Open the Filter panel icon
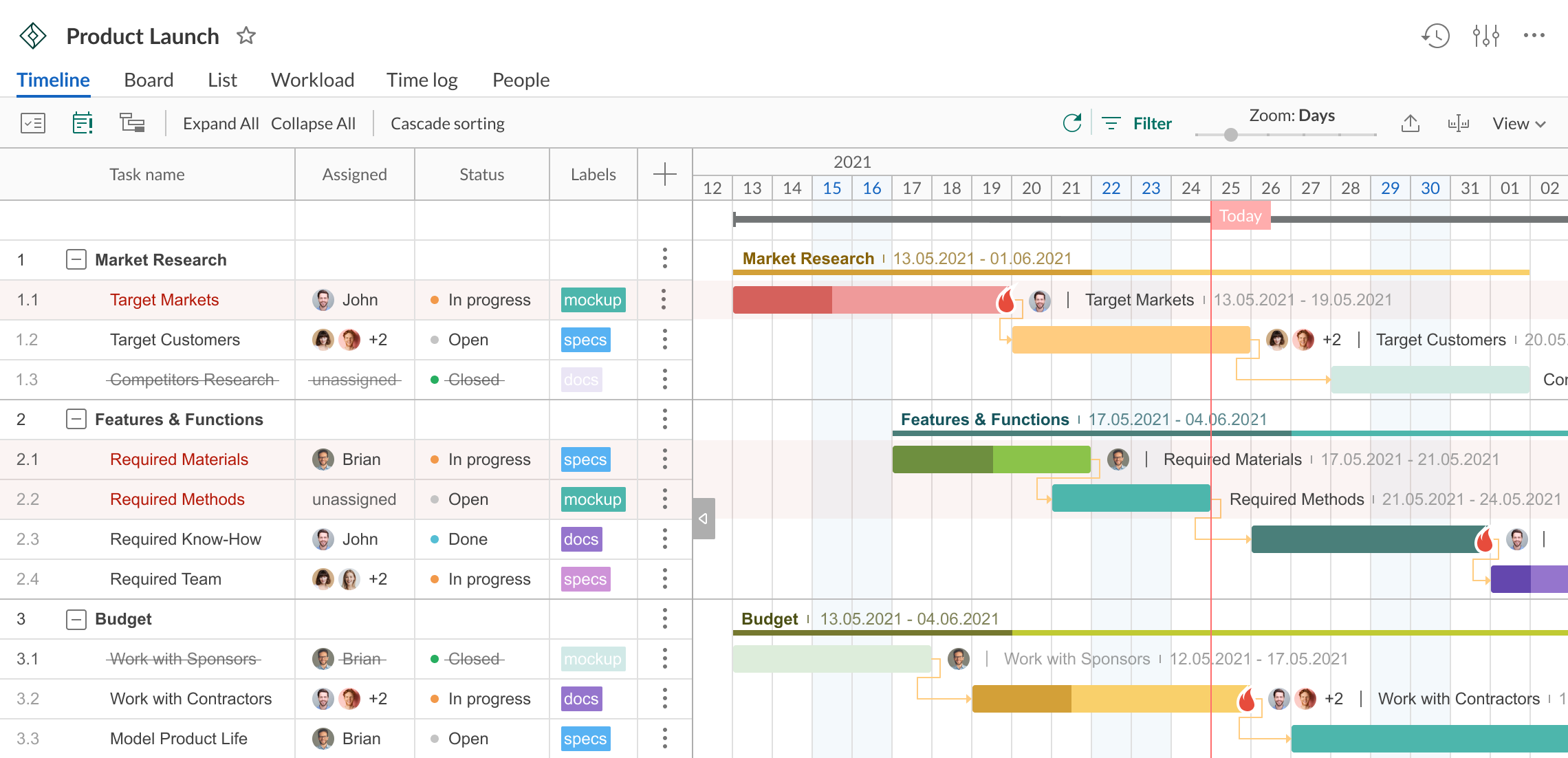1568x758 pixels. tap(1110, 123)
